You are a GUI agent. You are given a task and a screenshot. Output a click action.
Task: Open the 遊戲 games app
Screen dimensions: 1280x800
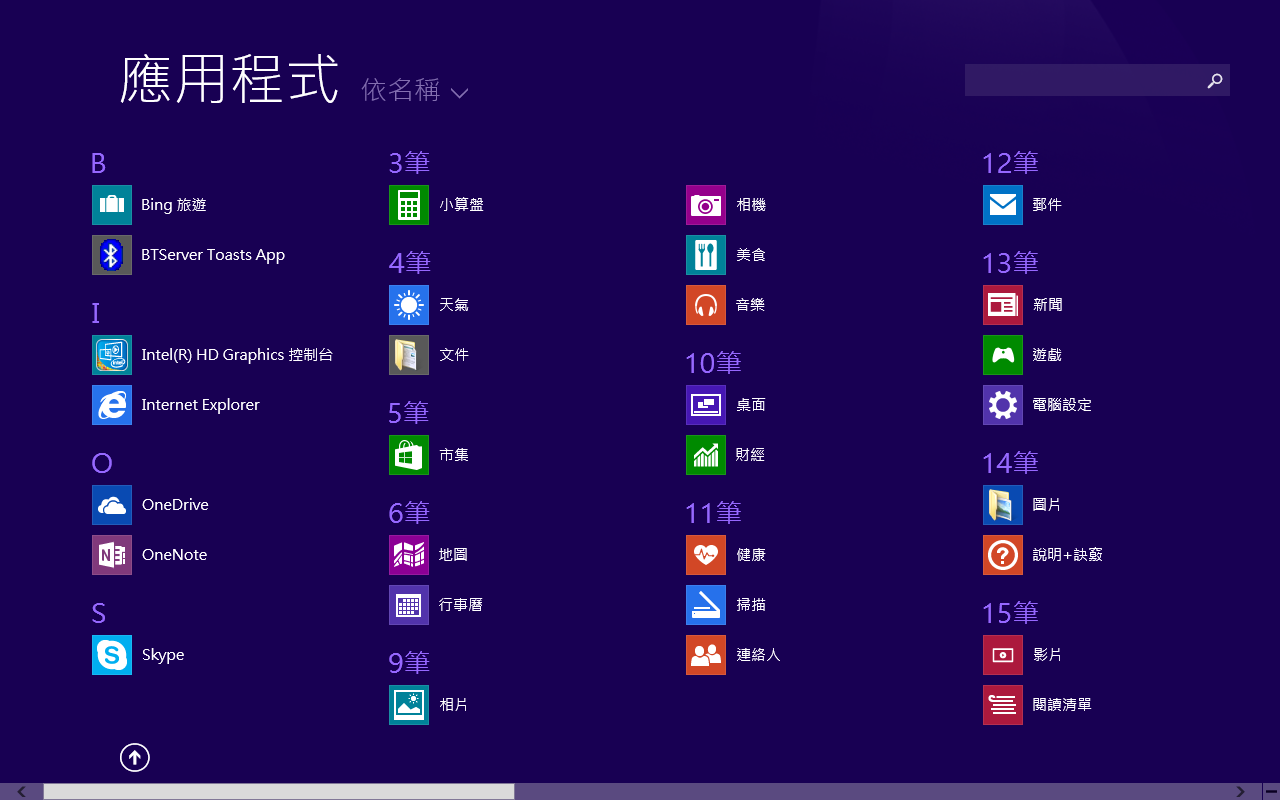[x=1003, y=355]
